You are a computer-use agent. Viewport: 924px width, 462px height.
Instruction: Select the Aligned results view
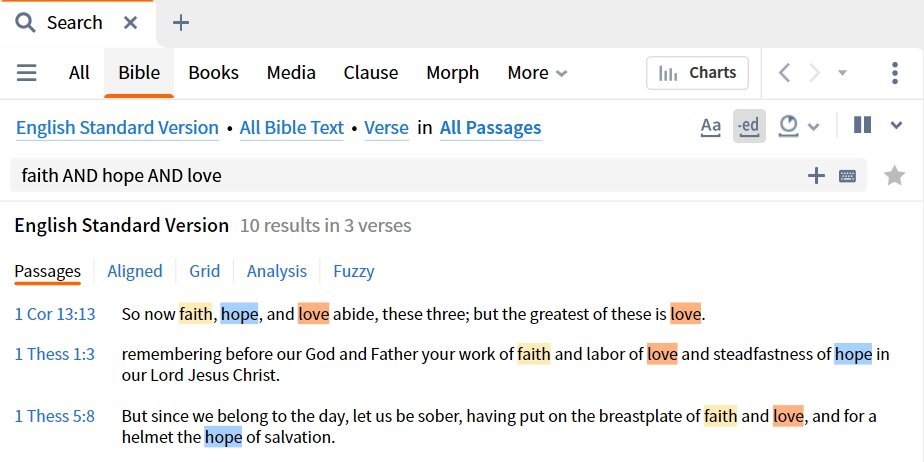pyautogui.click(x=134, y=271)
